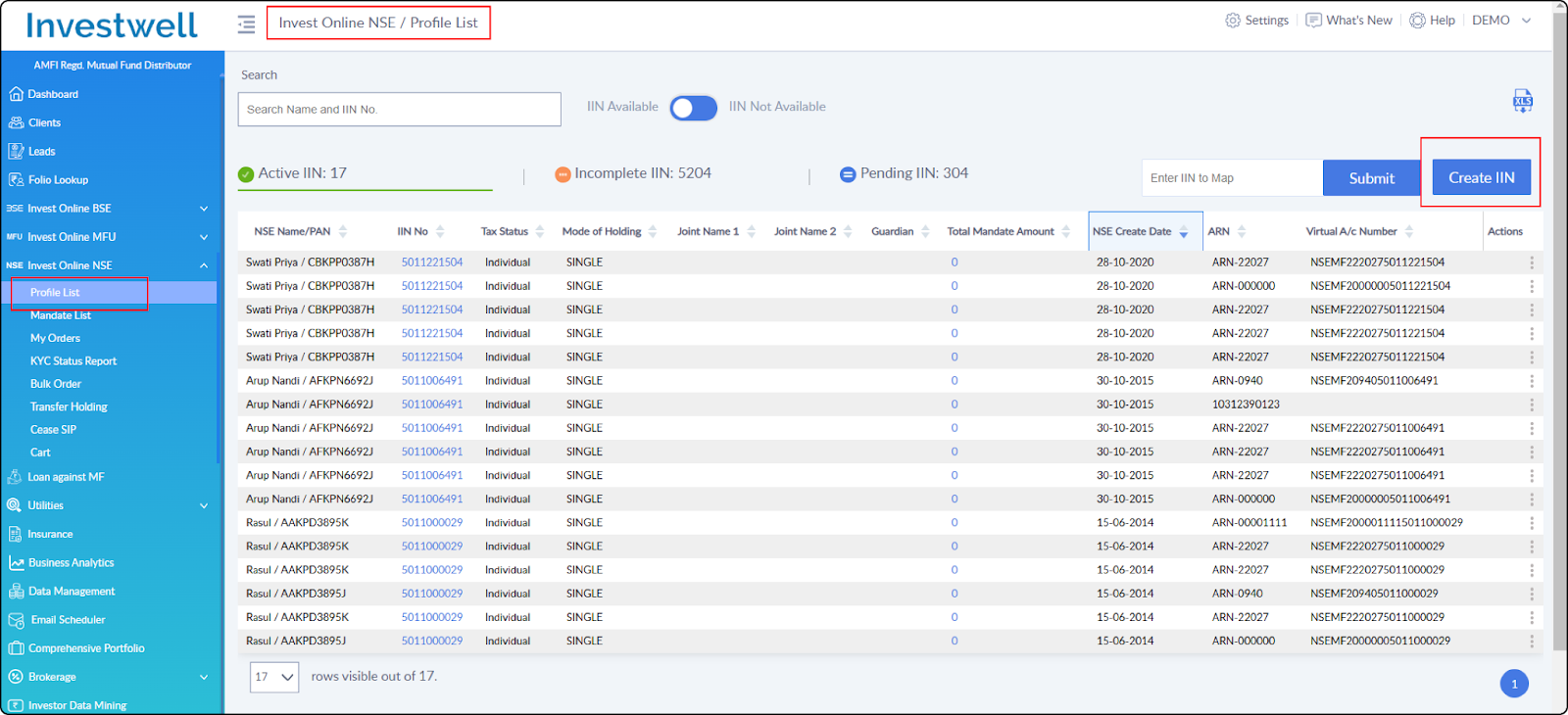Sort by Tax Status arrows
This screenshot has width=1568, height=715.
540,231
